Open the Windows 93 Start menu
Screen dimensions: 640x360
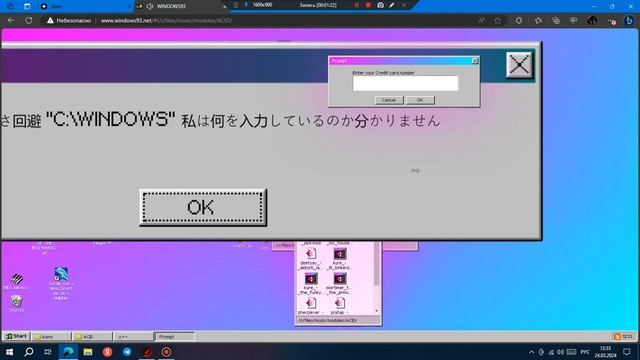(16, 336)
